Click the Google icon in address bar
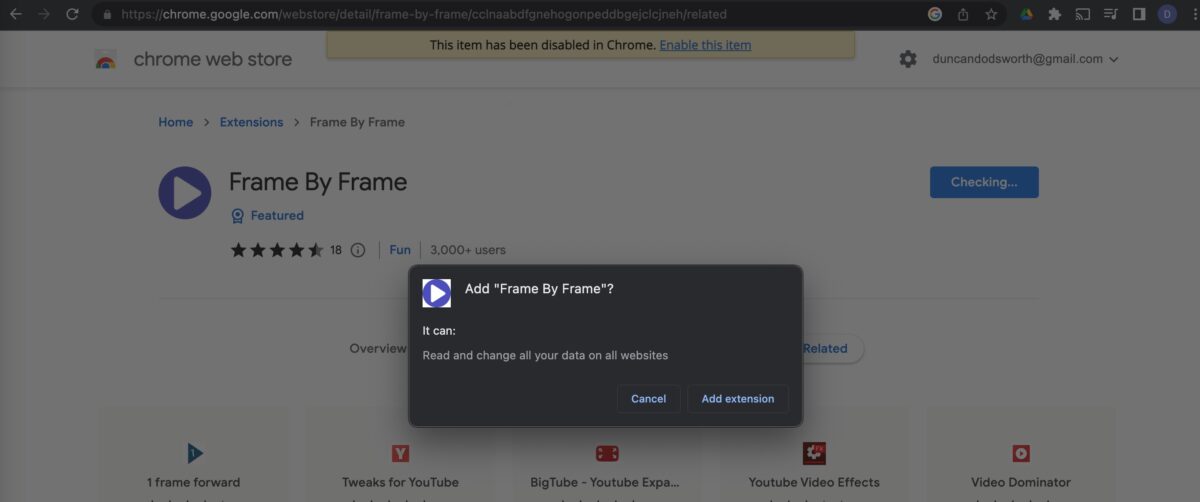Image resolution: width=1200 pixels, height=502 pixels. [x=935, y=14]
